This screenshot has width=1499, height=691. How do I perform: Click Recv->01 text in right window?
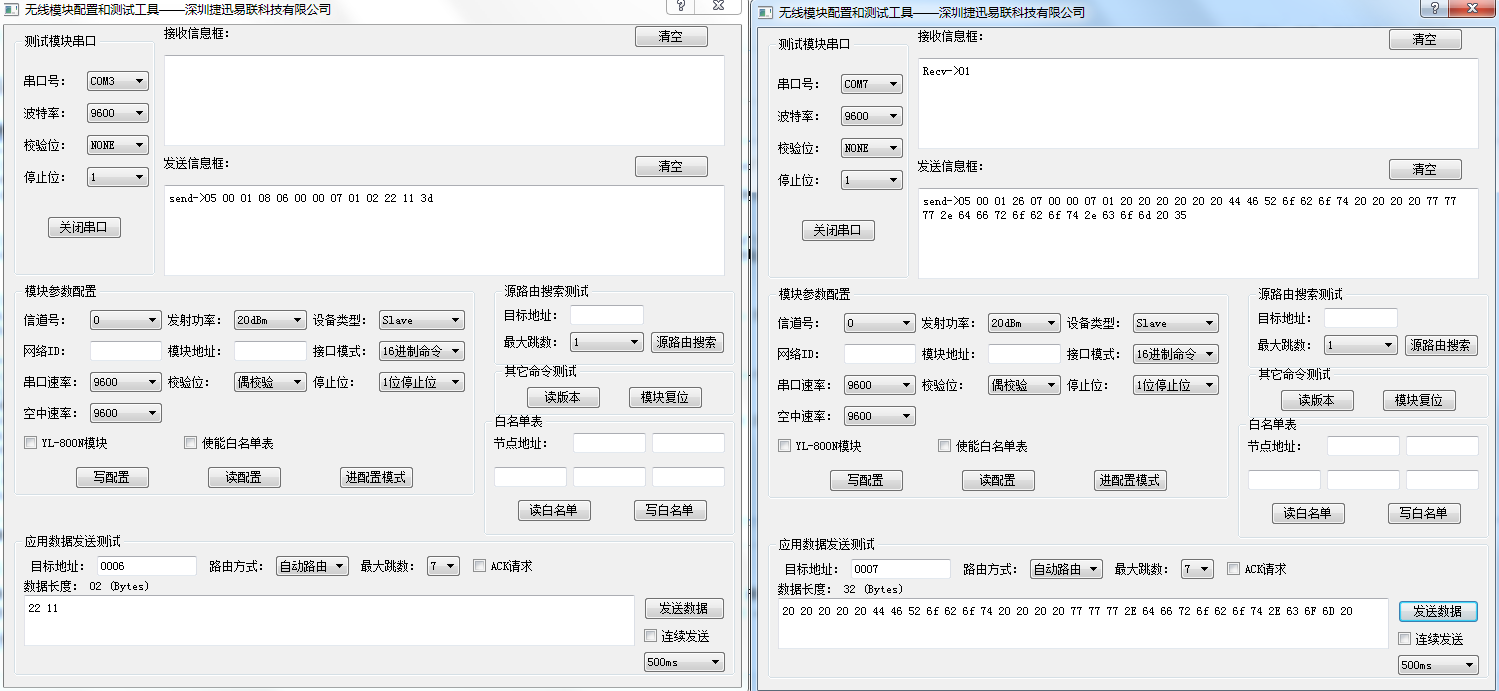(946, 71)
